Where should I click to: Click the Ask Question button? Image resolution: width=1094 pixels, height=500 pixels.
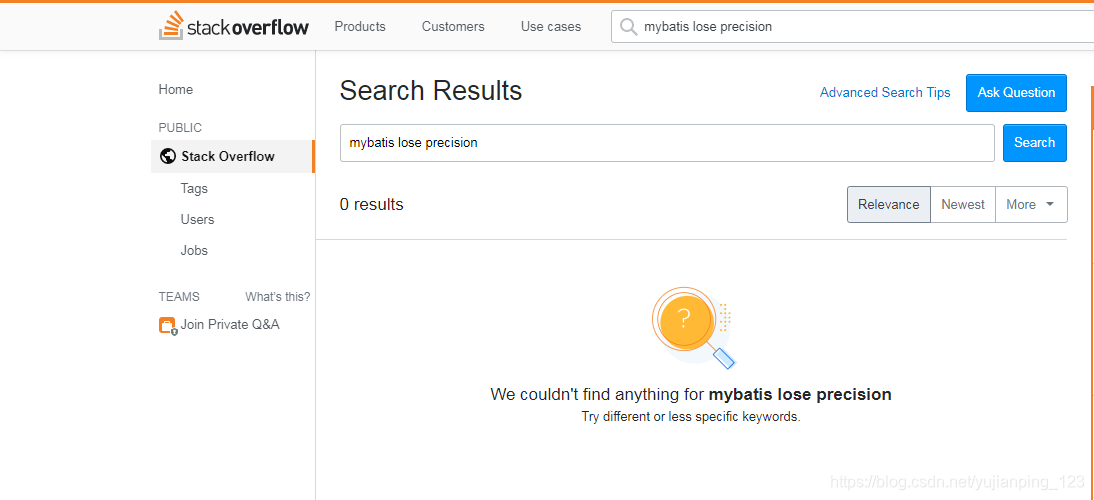point(1016,93)
